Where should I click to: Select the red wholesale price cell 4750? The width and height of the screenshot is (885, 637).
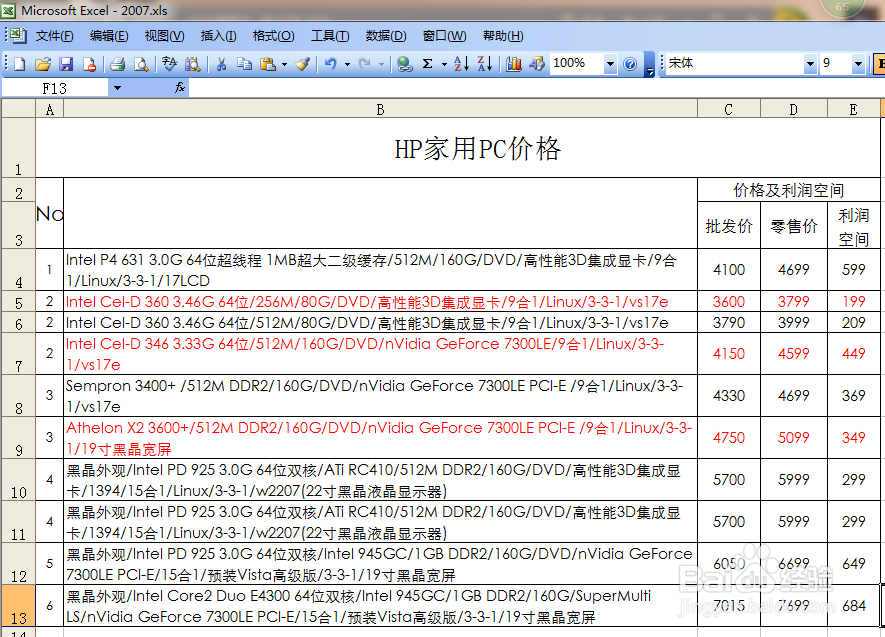729,438
